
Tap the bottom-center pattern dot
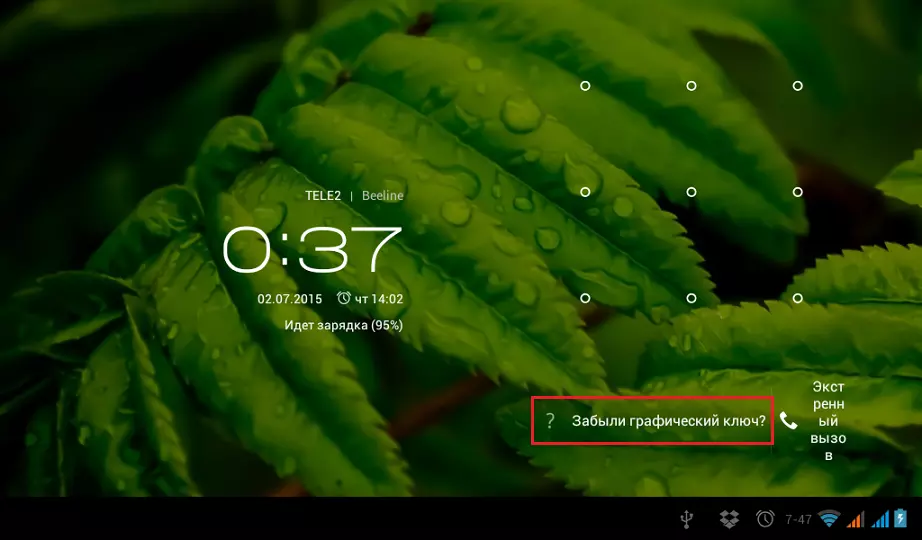[691, 298]
